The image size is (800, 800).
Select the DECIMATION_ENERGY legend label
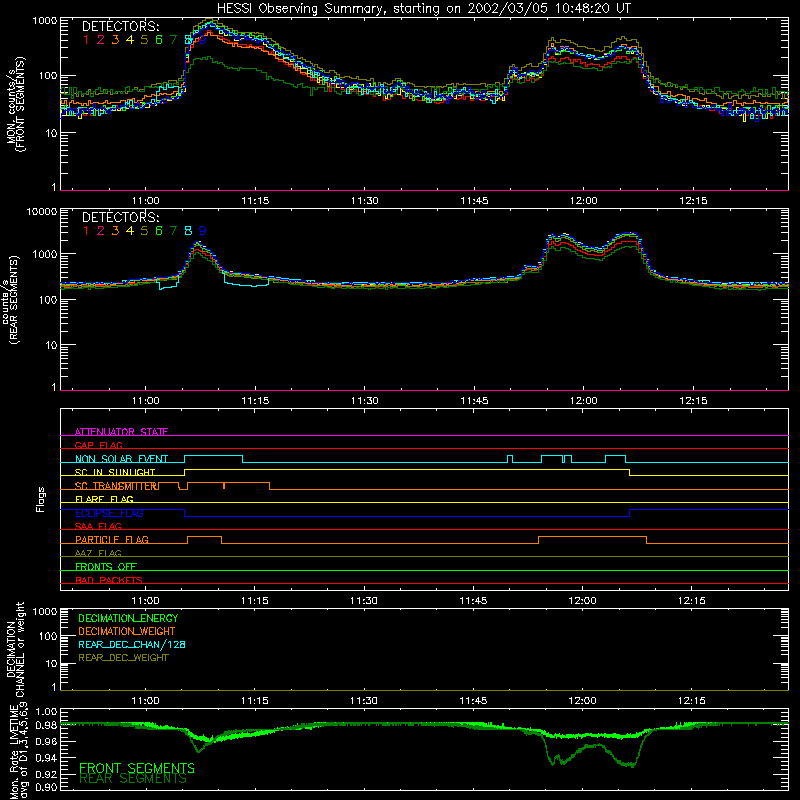pyautogui.click(x=128, y=618)
